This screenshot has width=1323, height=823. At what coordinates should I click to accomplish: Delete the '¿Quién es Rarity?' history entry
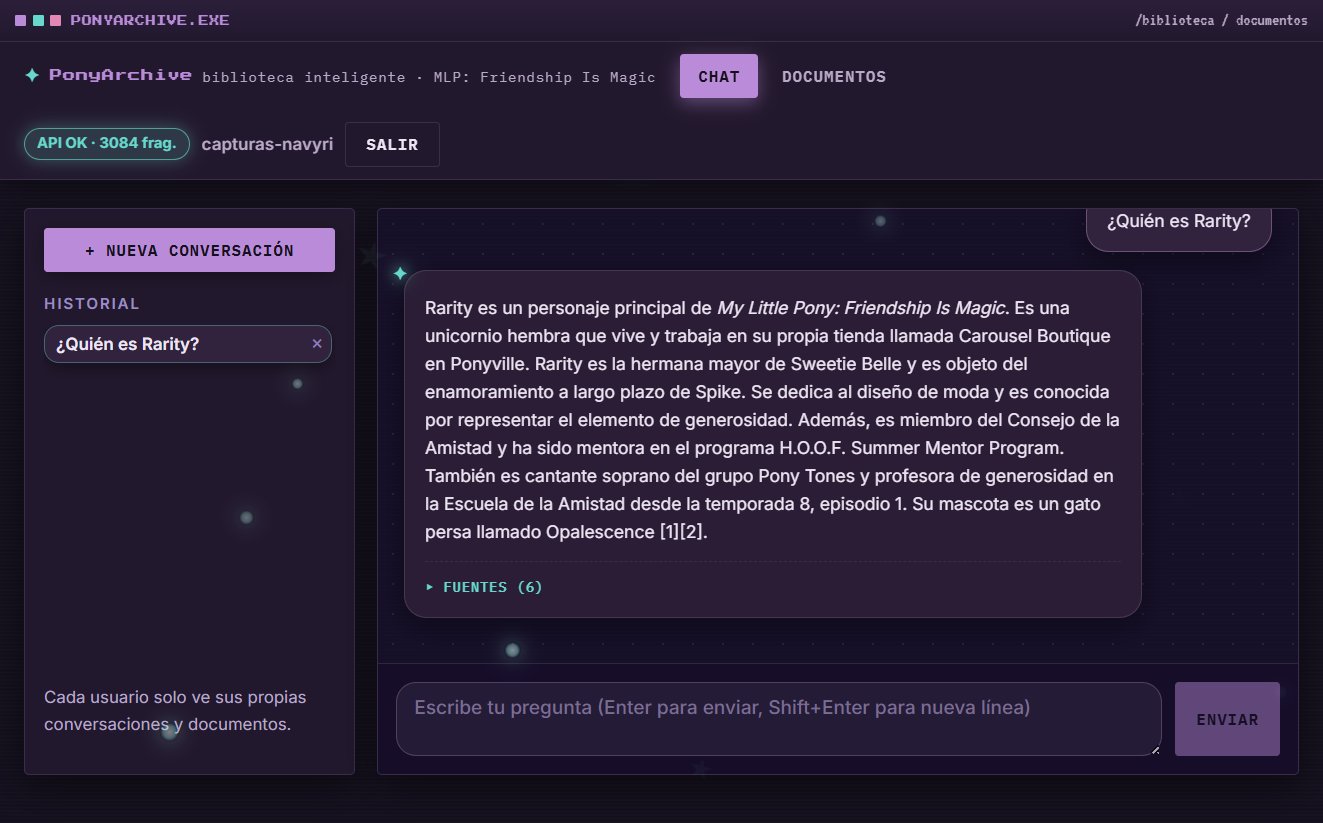(x=317, y=344)
